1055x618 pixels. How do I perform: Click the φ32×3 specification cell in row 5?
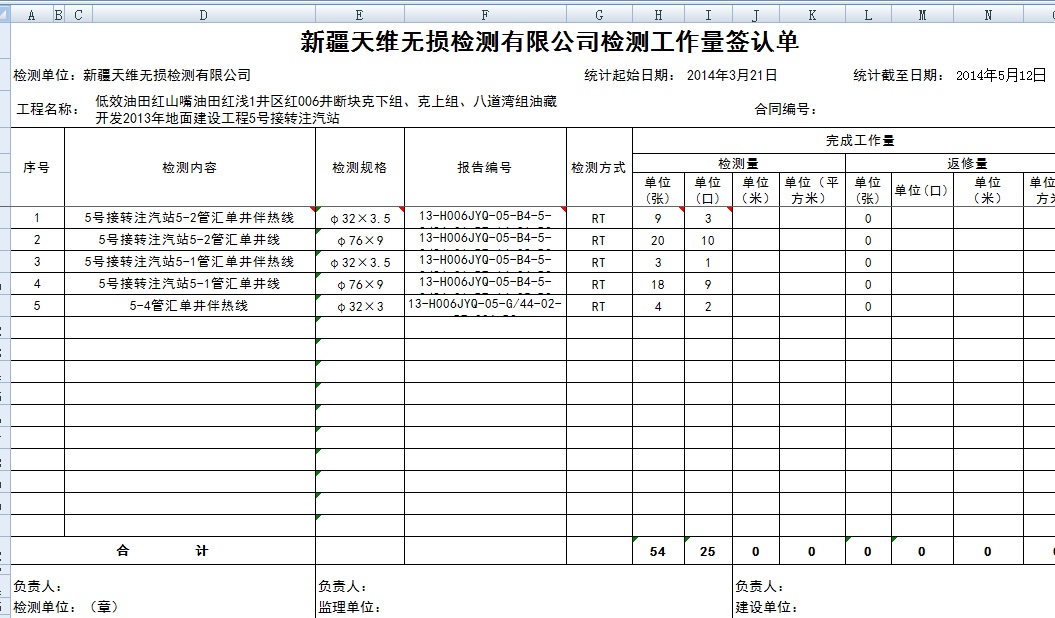pos(359,307)
